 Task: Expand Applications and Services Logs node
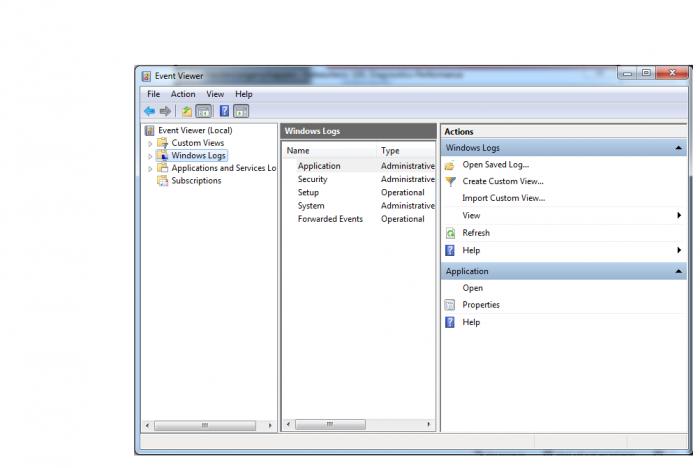(x=150, y=169)
